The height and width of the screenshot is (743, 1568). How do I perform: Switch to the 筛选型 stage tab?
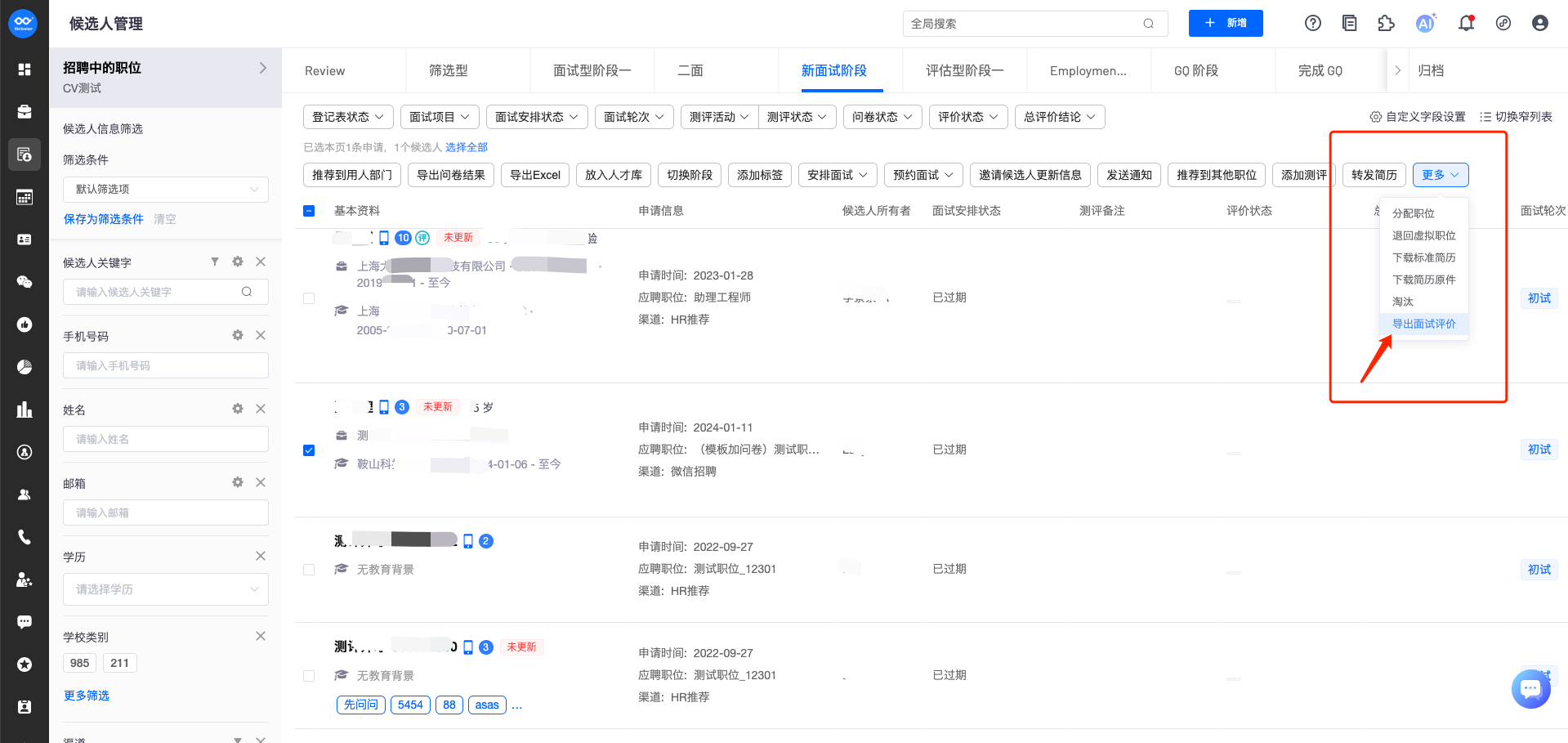(x=449, y=71)
